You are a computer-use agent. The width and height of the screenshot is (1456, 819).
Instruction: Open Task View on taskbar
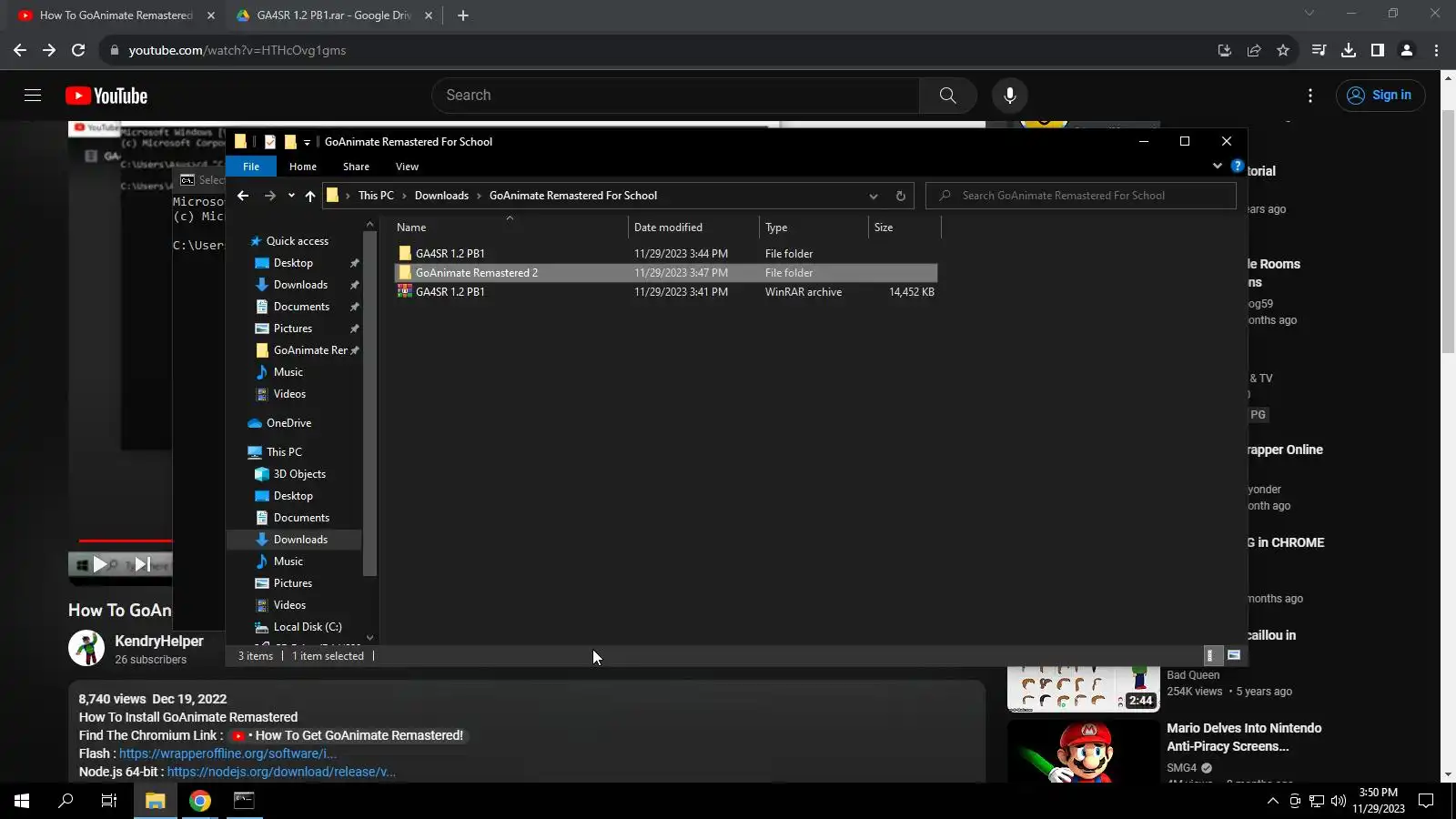click(109, 801)
